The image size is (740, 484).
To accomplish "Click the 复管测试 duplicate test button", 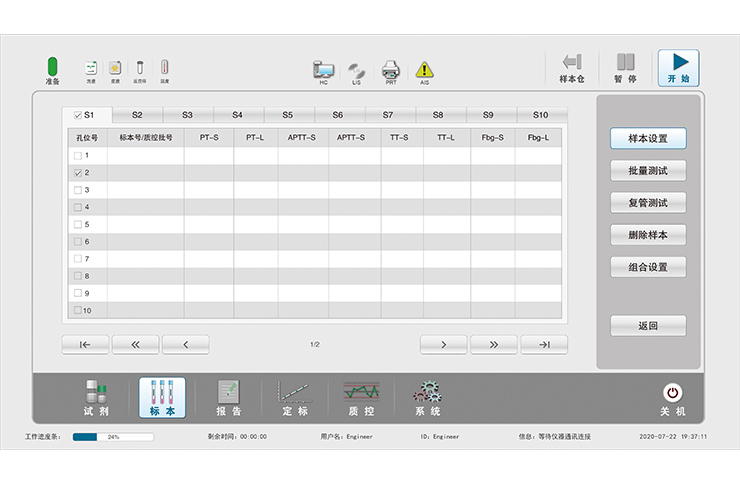I will [648, 203].
